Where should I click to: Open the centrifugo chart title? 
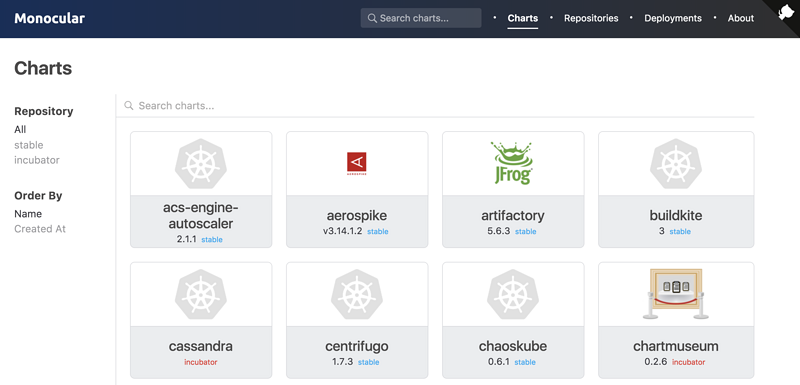357,347
